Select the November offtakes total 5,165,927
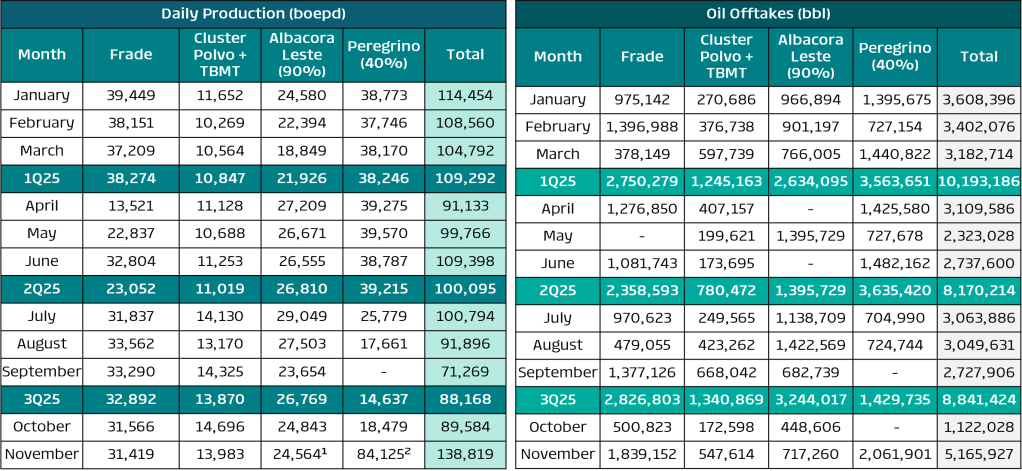The width and height of the screenshot is (1022, 471). pyautogui.click(x=979, y=454)
